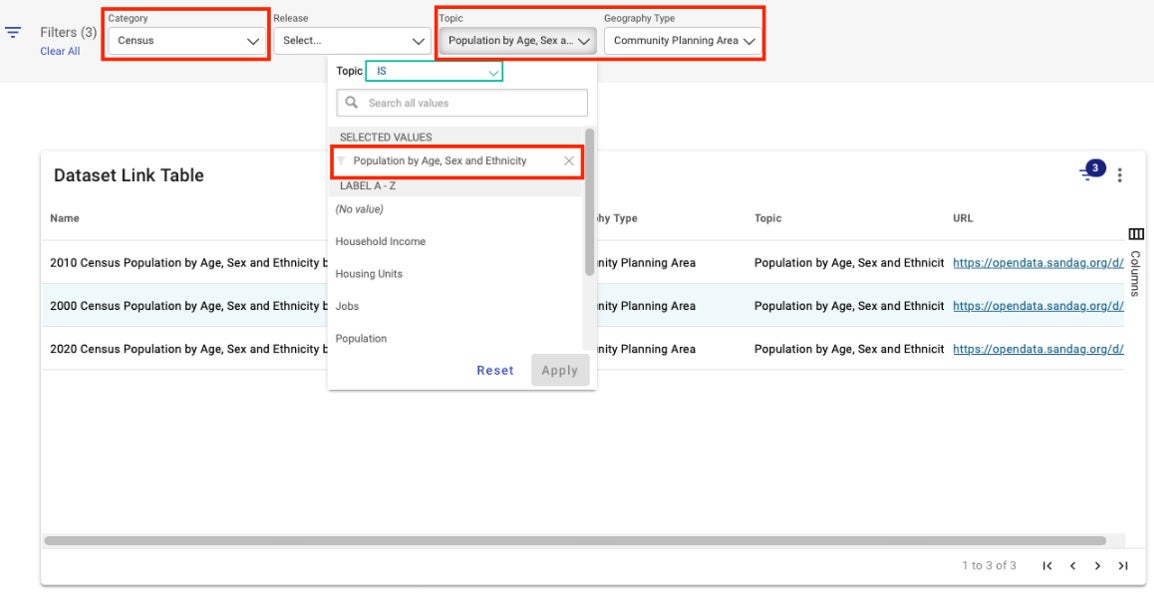Go to the previous page of results
The image size is (1154, 597).
pos(1072,566)
